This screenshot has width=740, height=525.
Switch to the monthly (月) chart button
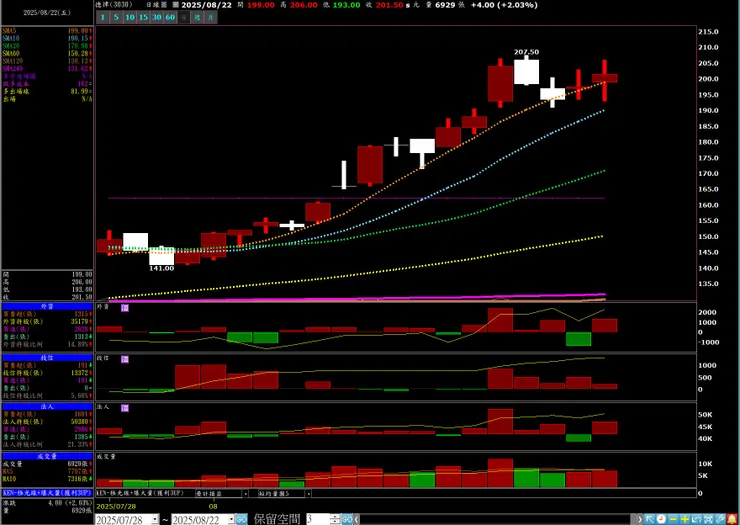tap(211, 17)
